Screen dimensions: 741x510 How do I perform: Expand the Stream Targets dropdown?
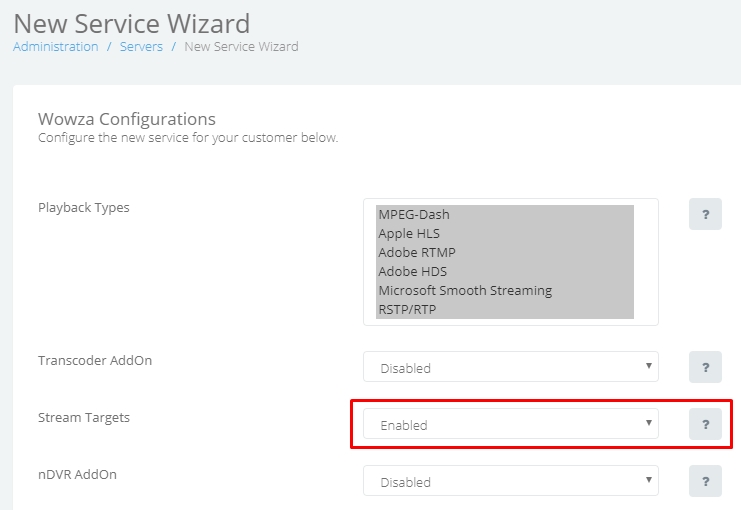point(510,424)
